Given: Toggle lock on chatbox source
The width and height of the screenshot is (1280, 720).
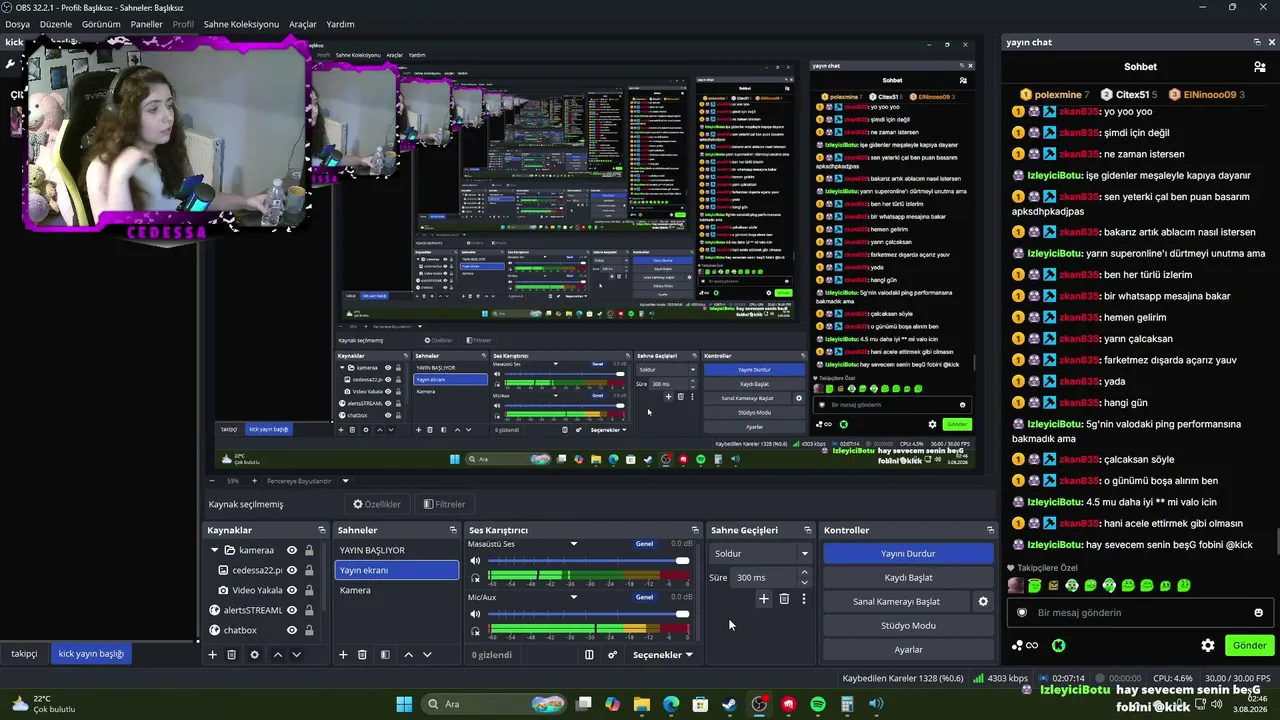Looking at the screenshot, I should [x=309, y=630].
